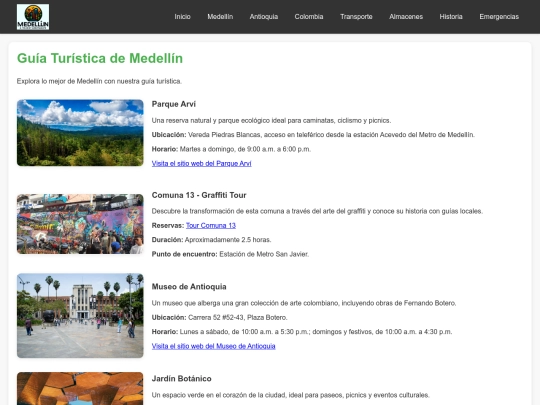The height and width of the screenshot is (405, 540).
Task: Click the 'Museo de Antioquia' heading
Action: [189, 287]
